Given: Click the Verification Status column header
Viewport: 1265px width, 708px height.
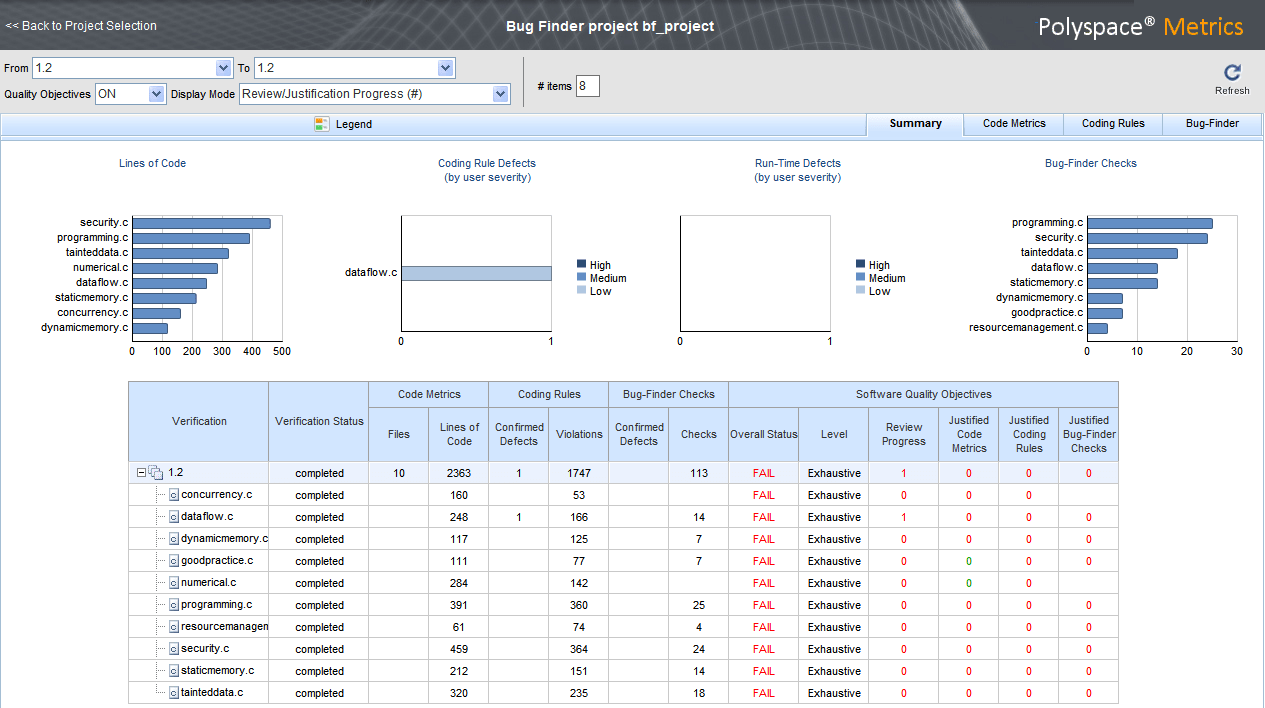Looking at the screenshot, I should pyautogui.click(x=319, y=421).
